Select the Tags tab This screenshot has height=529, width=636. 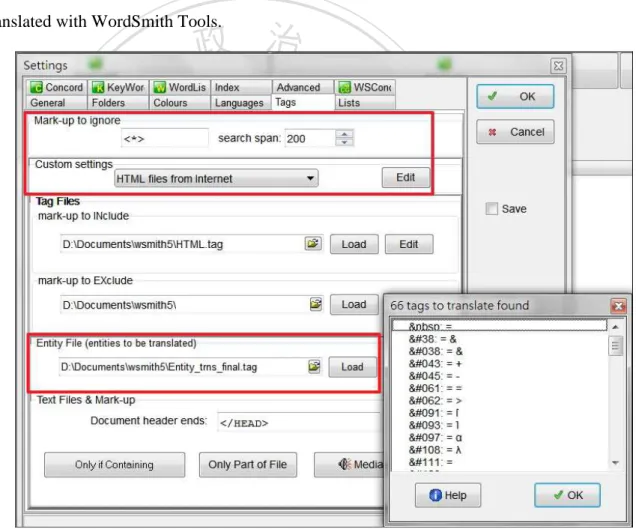(303, 102)
